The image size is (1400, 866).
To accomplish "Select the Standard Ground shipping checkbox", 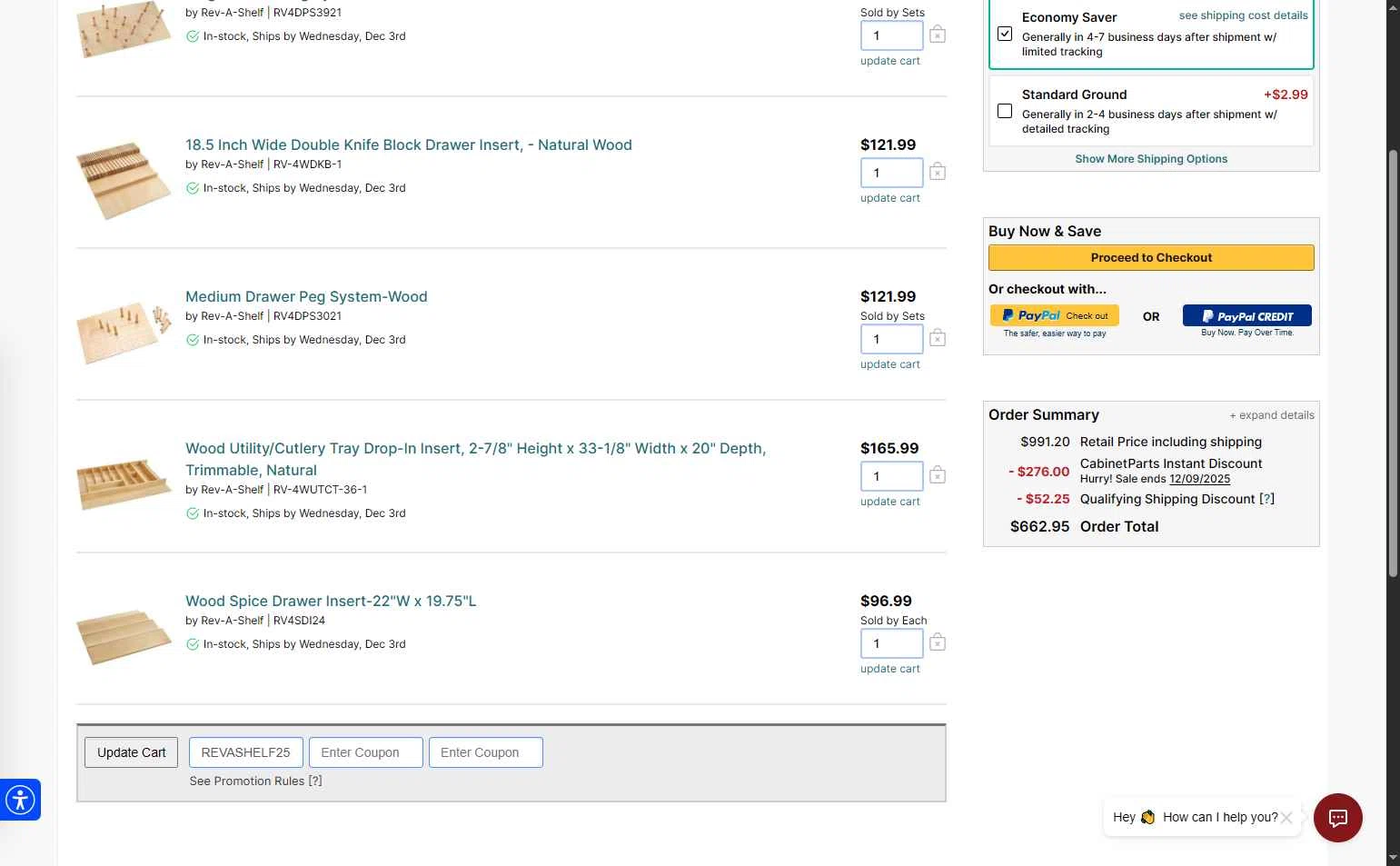I will [1005, 111].
